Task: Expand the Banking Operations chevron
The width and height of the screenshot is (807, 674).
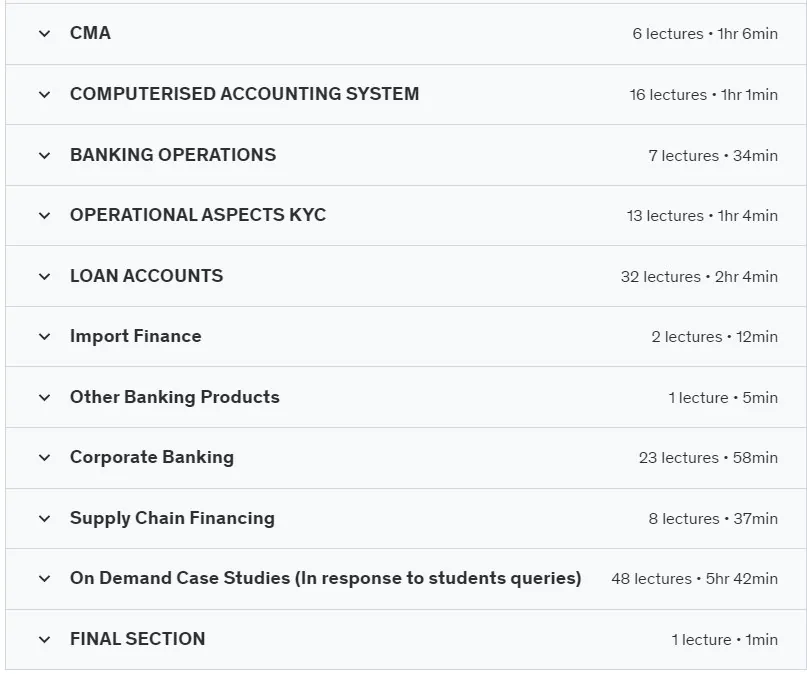Action: click(x=45, y=155)
